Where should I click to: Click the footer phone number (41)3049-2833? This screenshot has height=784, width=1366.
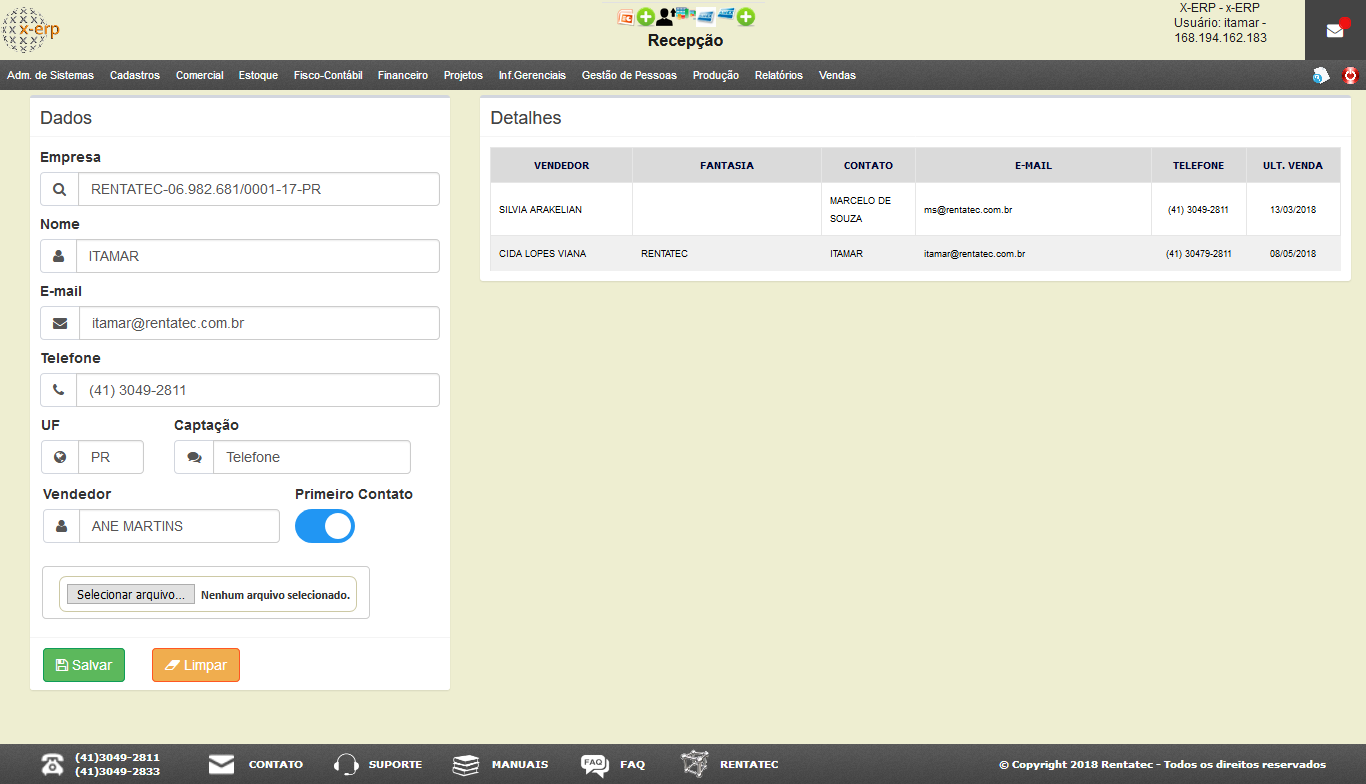click(117, 771)
